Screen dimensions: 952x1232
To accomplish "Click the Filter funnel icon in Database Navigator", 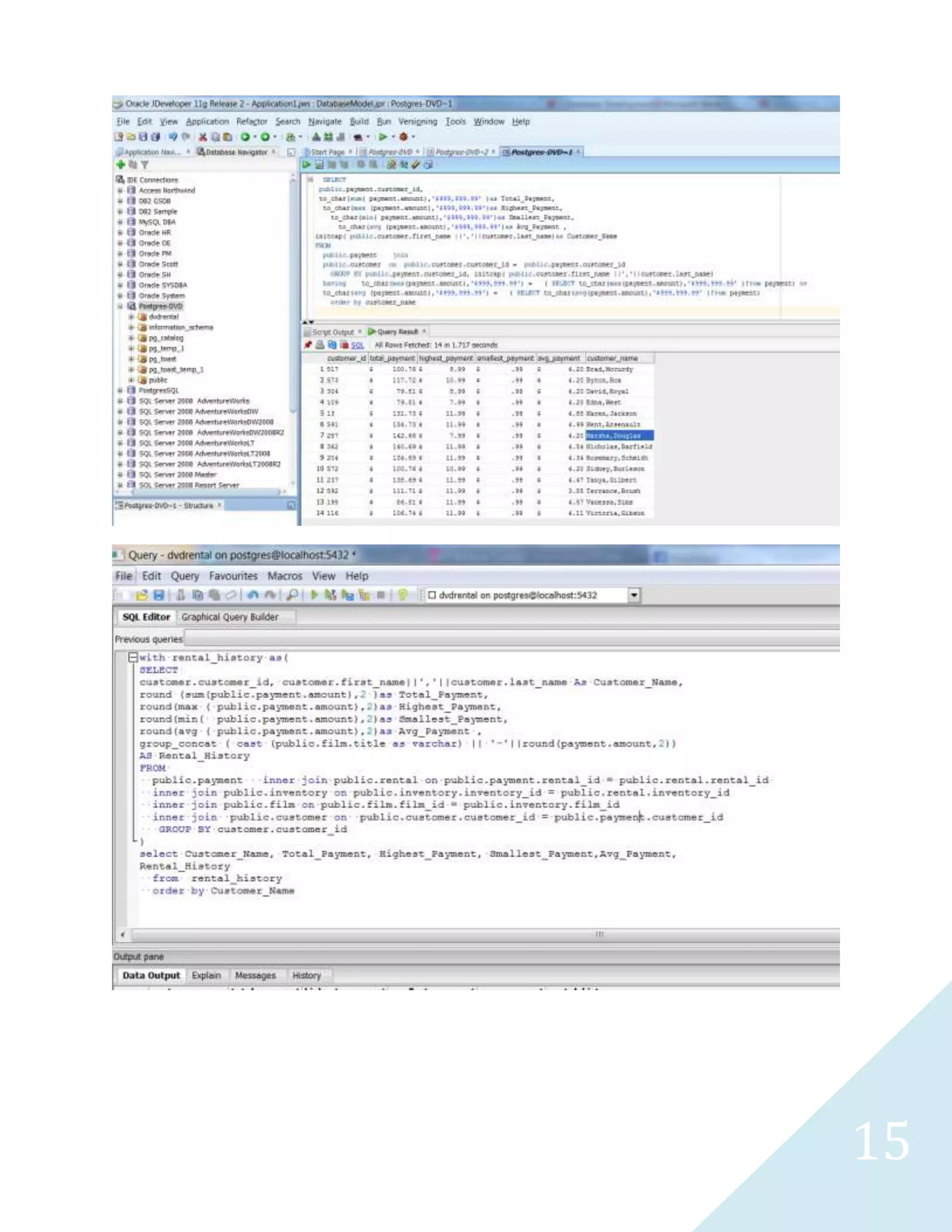I will point(145,165).
